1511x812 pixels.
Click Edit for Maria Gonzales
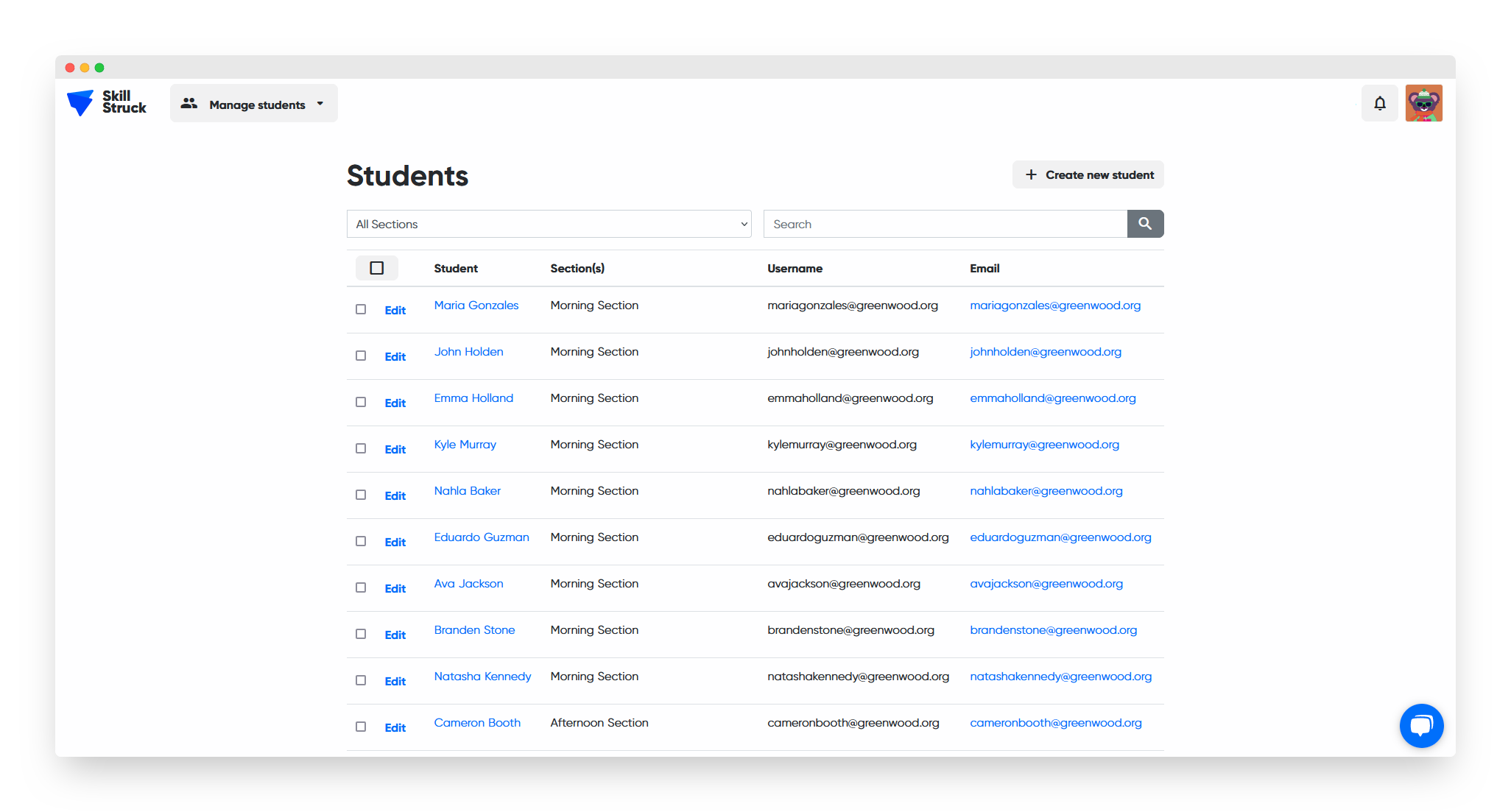395,310
